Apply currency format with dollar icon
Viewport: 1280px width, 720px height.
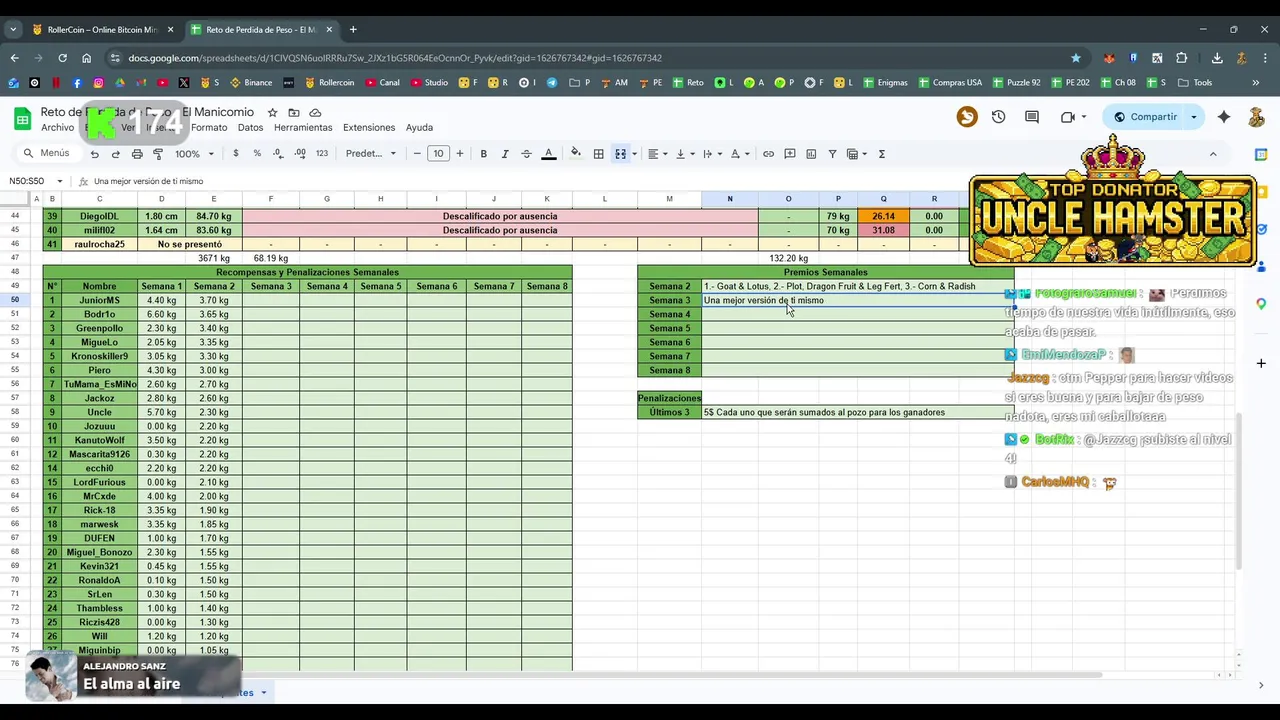[236, 154]
